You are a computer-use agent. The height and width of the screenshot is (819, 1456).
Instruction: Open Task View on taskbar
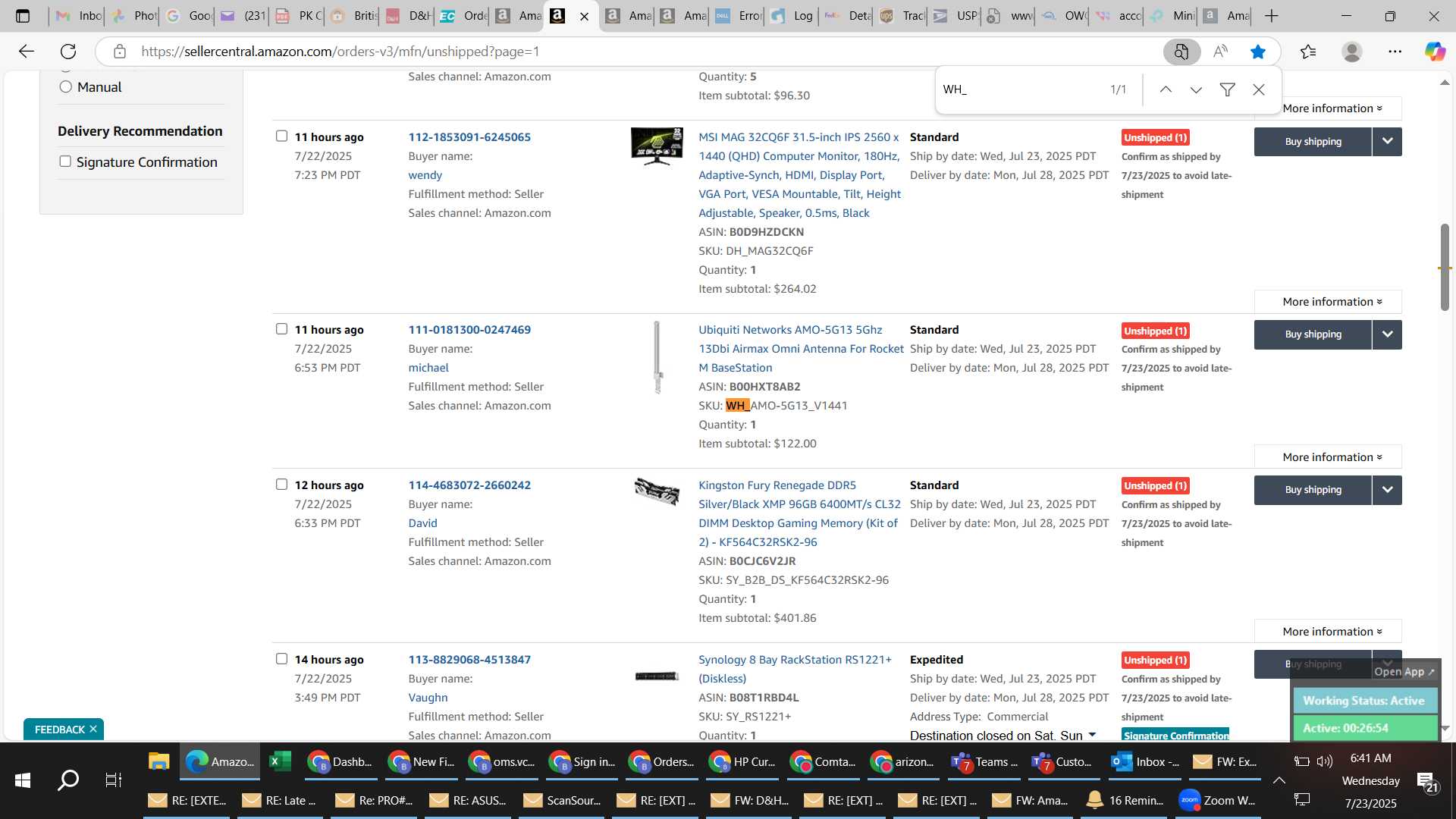(114, 780)
